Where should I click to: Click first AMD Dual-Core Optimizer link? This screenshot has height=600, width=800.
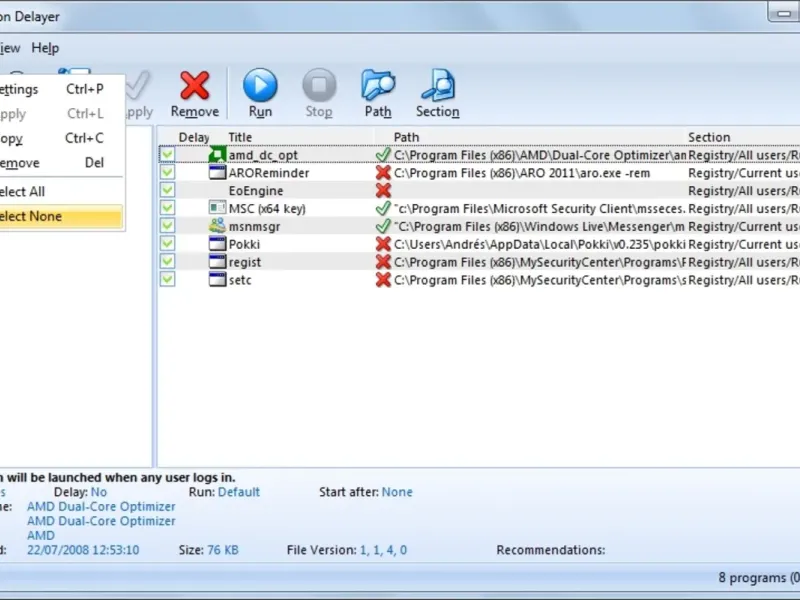click(x=101, y=507)
